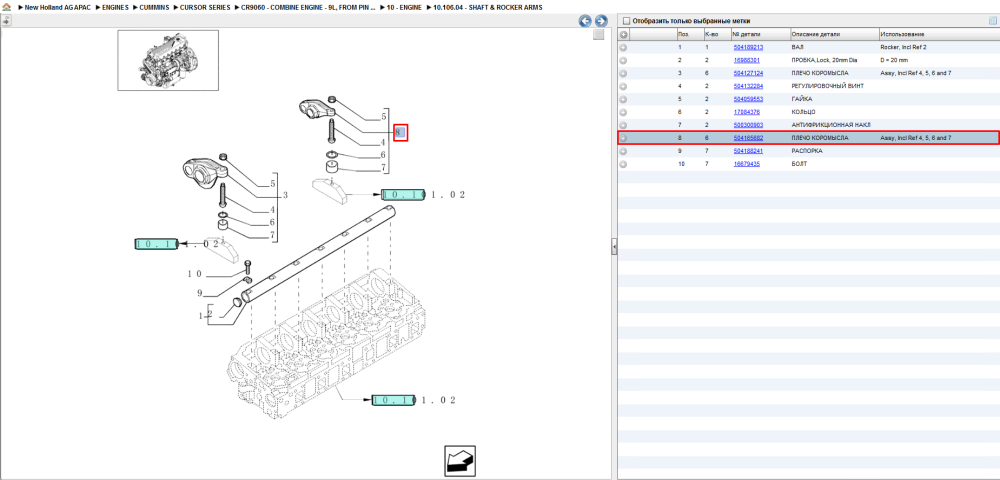Image resolution: width=1000 pixels, height=480 pixels.
Task: Open part number link in ВАЛ row
Action: 748,47
